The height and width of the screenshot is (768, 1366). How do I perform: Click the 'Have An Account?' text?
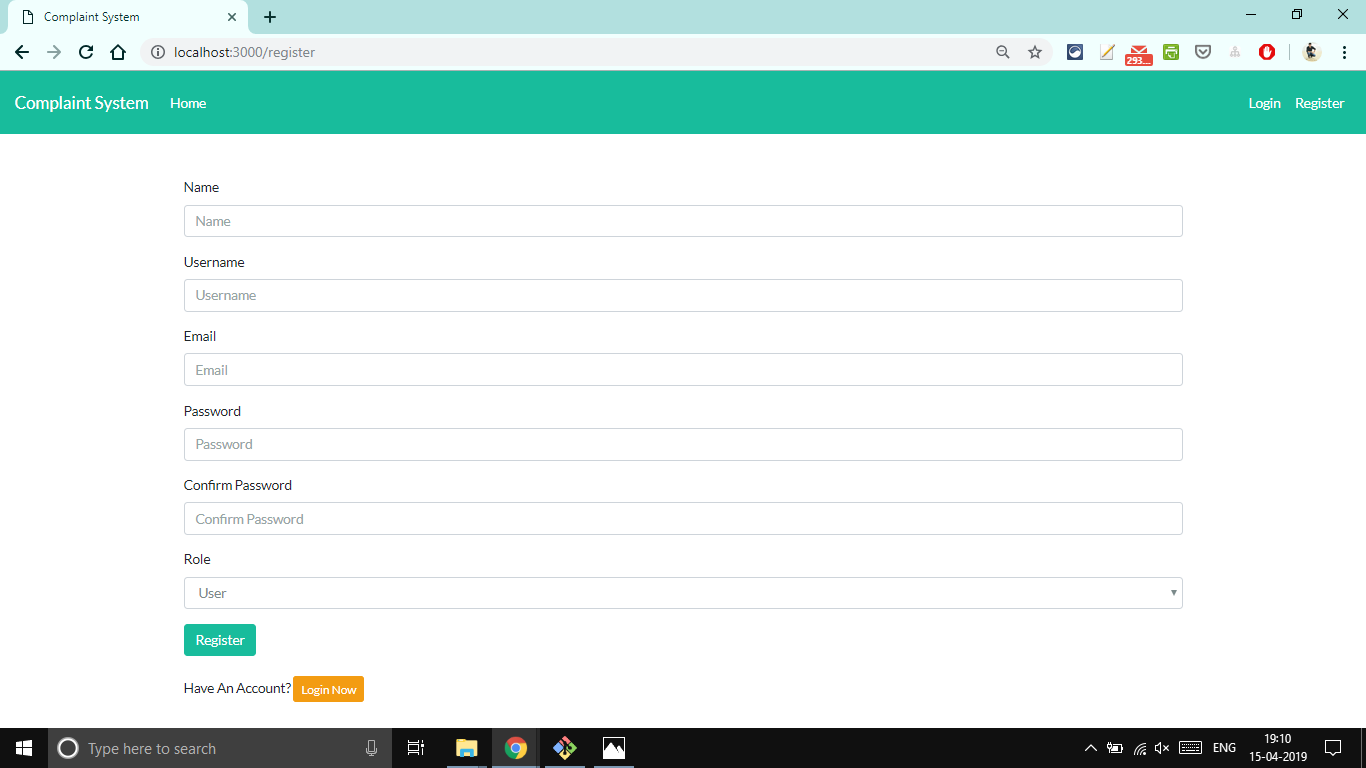click(237, 688)
